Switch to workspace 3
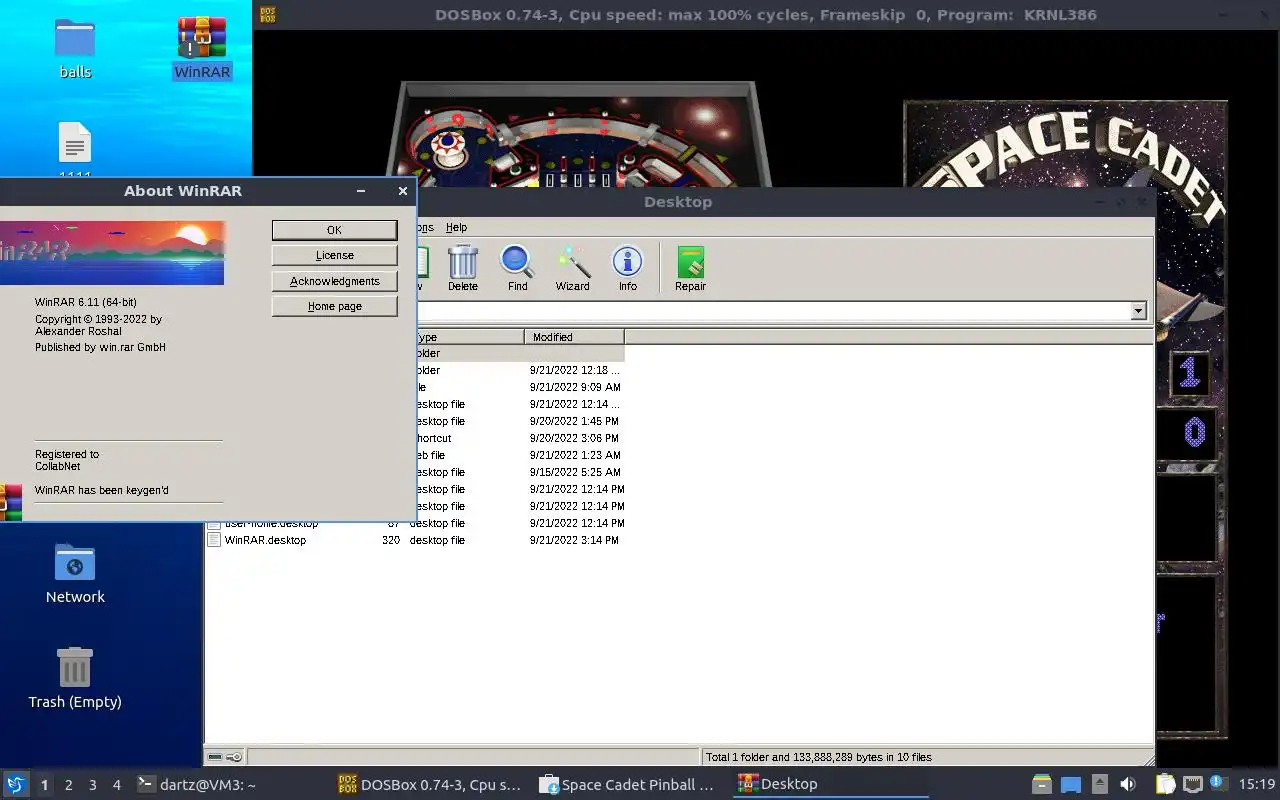 click(93, 785)
